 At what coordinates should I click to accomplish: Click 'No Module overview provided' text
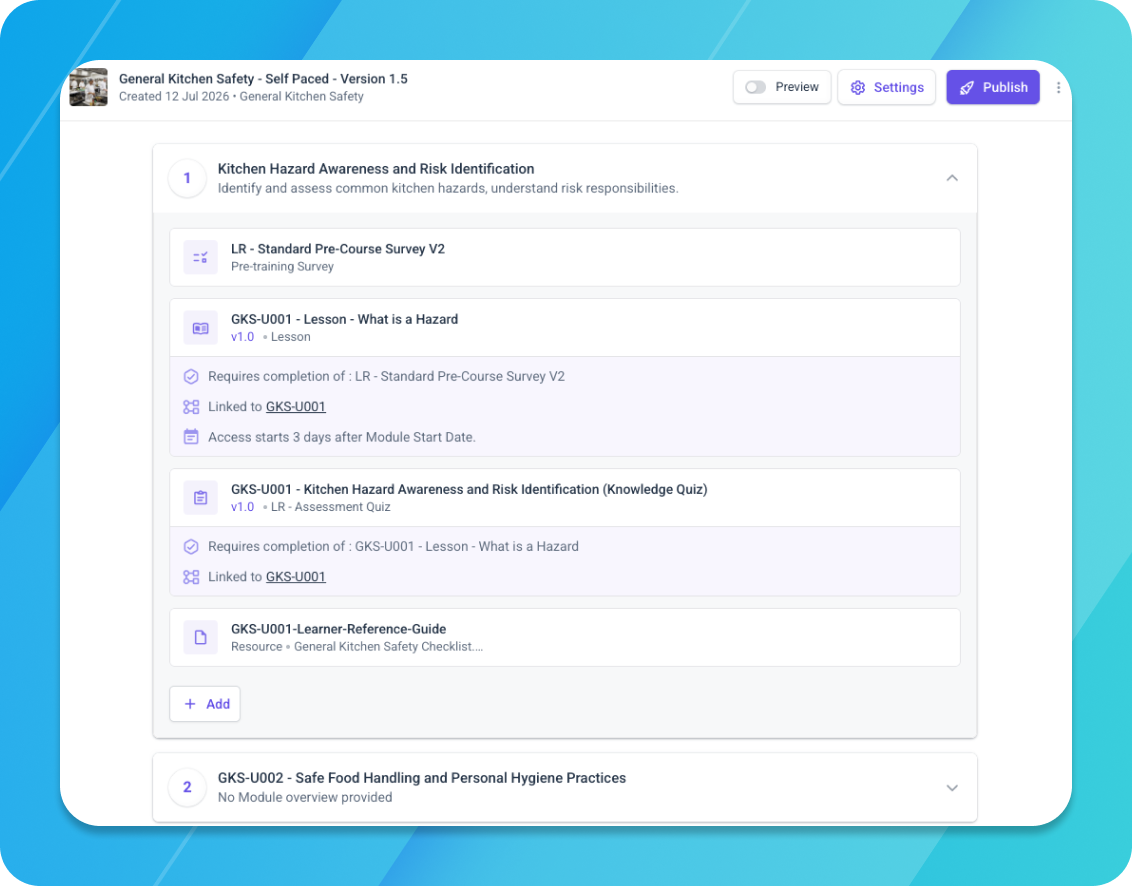tap(305, 798)
